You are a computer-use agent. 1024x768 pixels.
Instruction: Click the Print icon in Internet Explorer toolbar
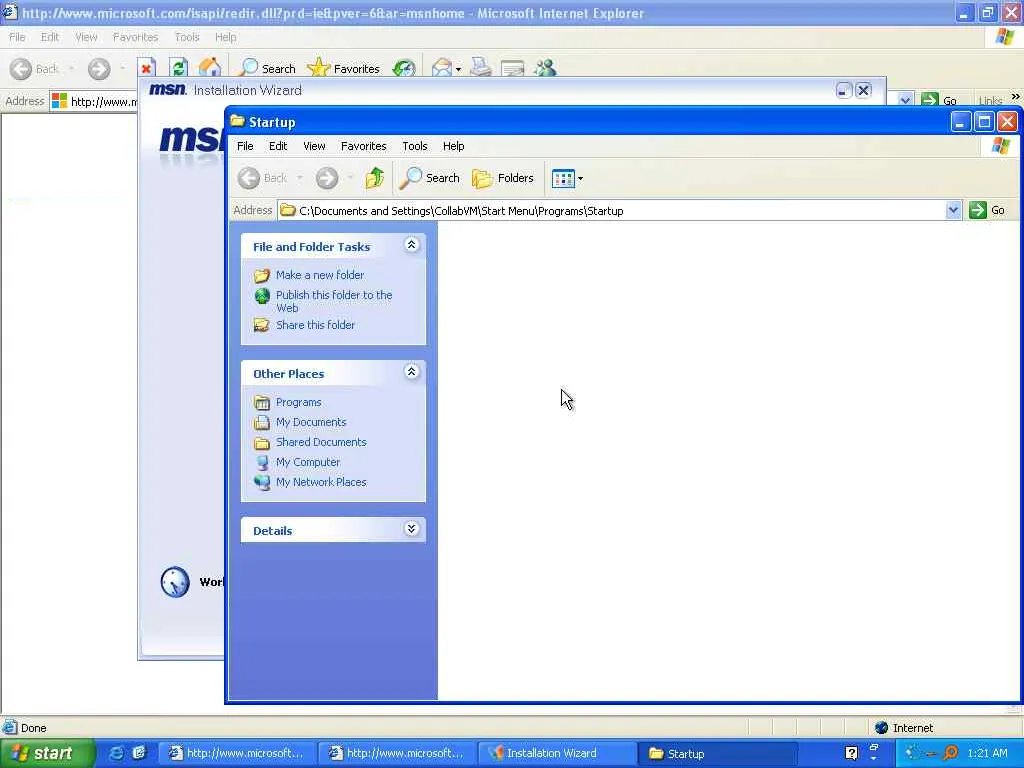(x=481, y=67)
